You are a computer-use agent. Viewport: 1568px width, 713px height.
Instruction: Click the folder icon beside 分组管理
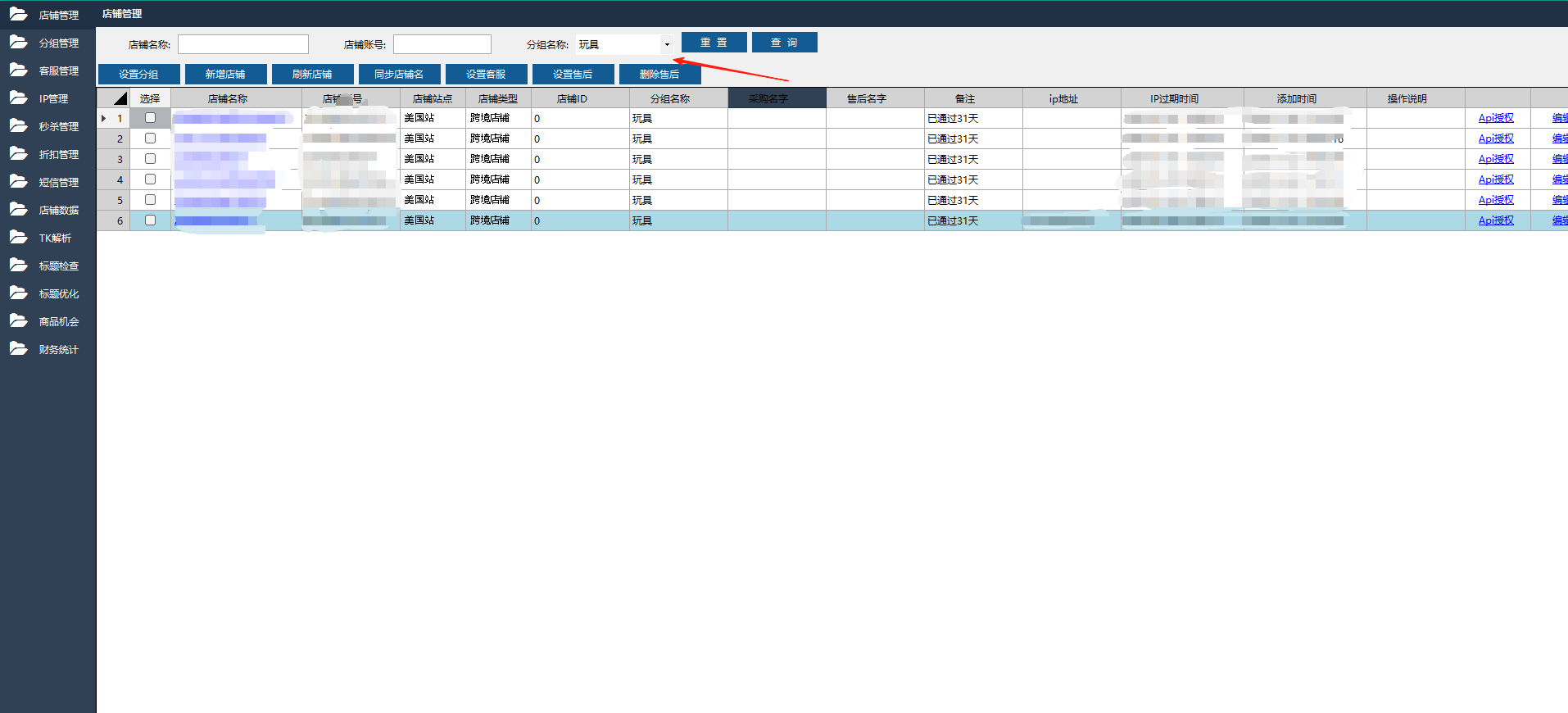point(18,43)
